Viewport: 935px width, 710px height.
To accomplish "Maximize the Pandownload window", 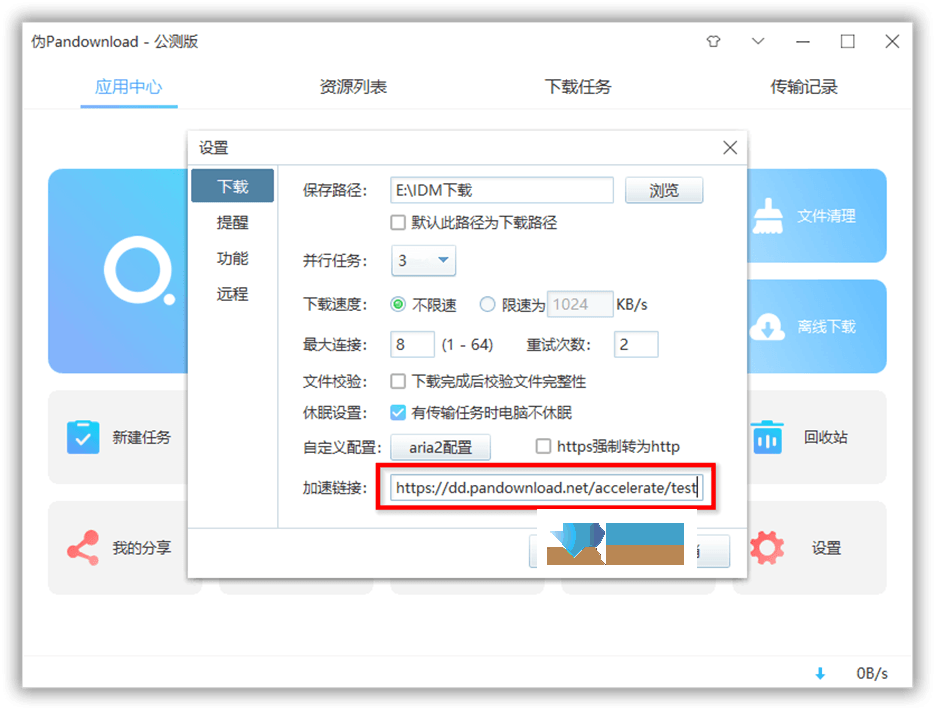I will (847, 41).
